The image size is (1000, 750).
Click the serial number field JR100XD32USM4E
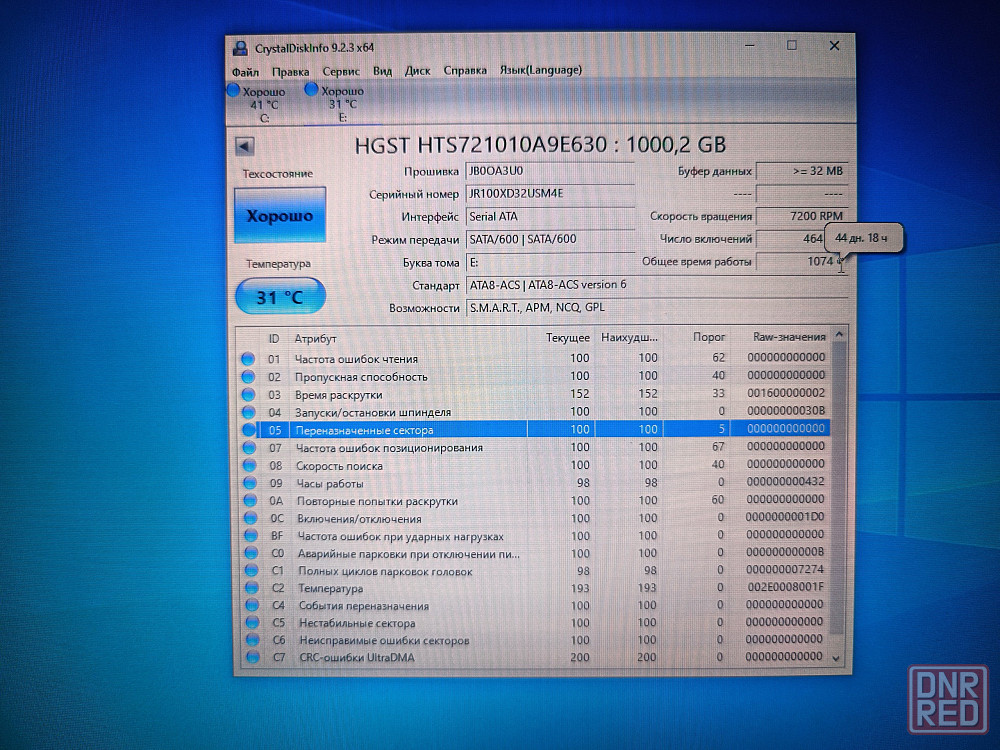pos(550,193)
